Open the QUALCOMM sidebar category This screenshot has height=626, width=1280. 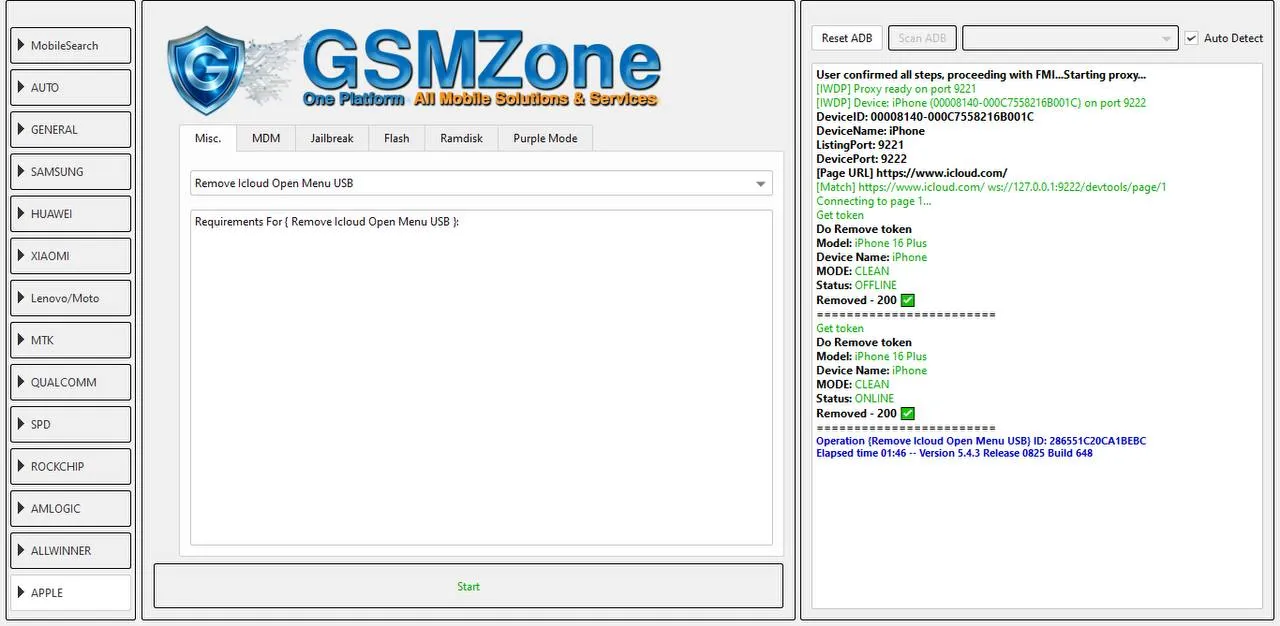[x=71, y=382]
